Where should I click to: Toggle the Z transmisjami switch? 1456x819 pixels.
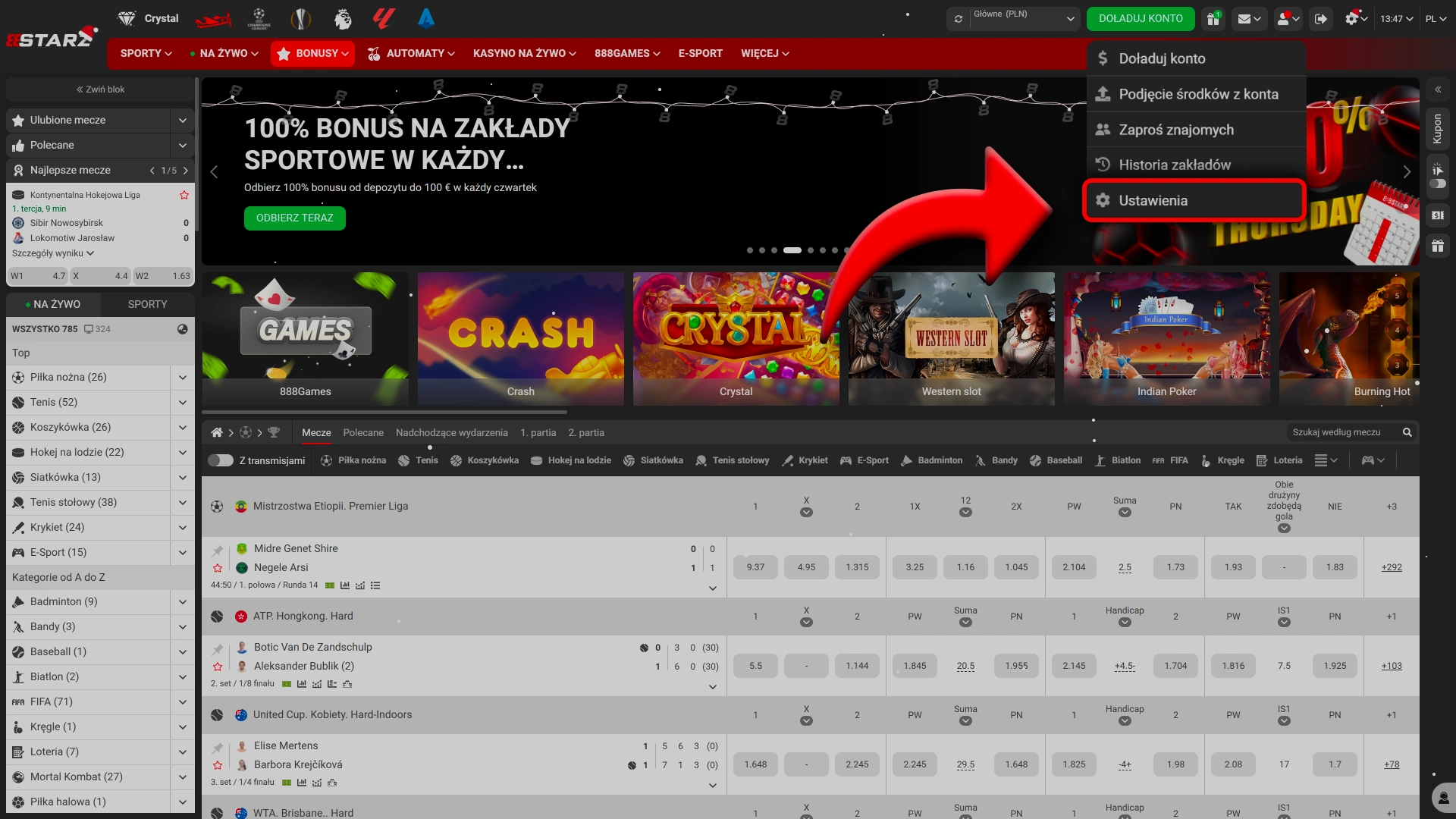pyautogui.click(x=221, y=460)
